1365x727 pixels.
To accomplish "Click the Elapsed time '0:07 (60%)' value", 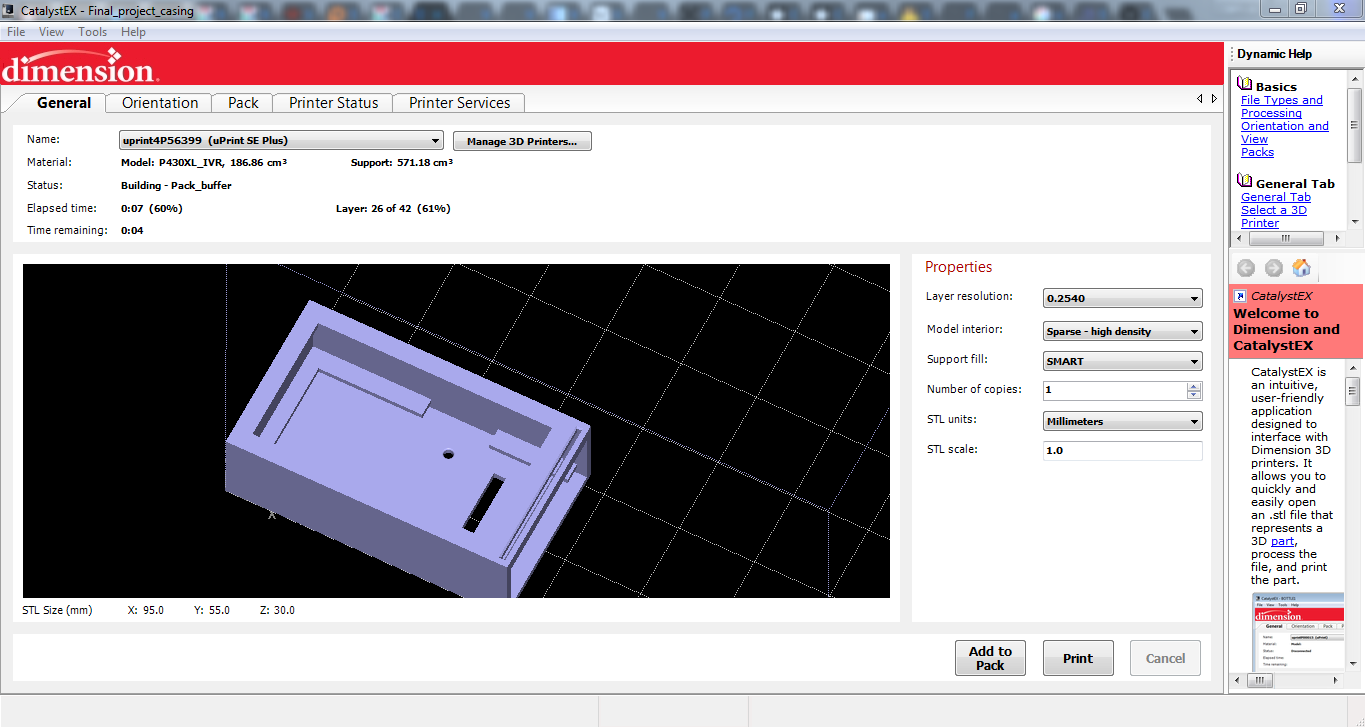I will point(152,209).
